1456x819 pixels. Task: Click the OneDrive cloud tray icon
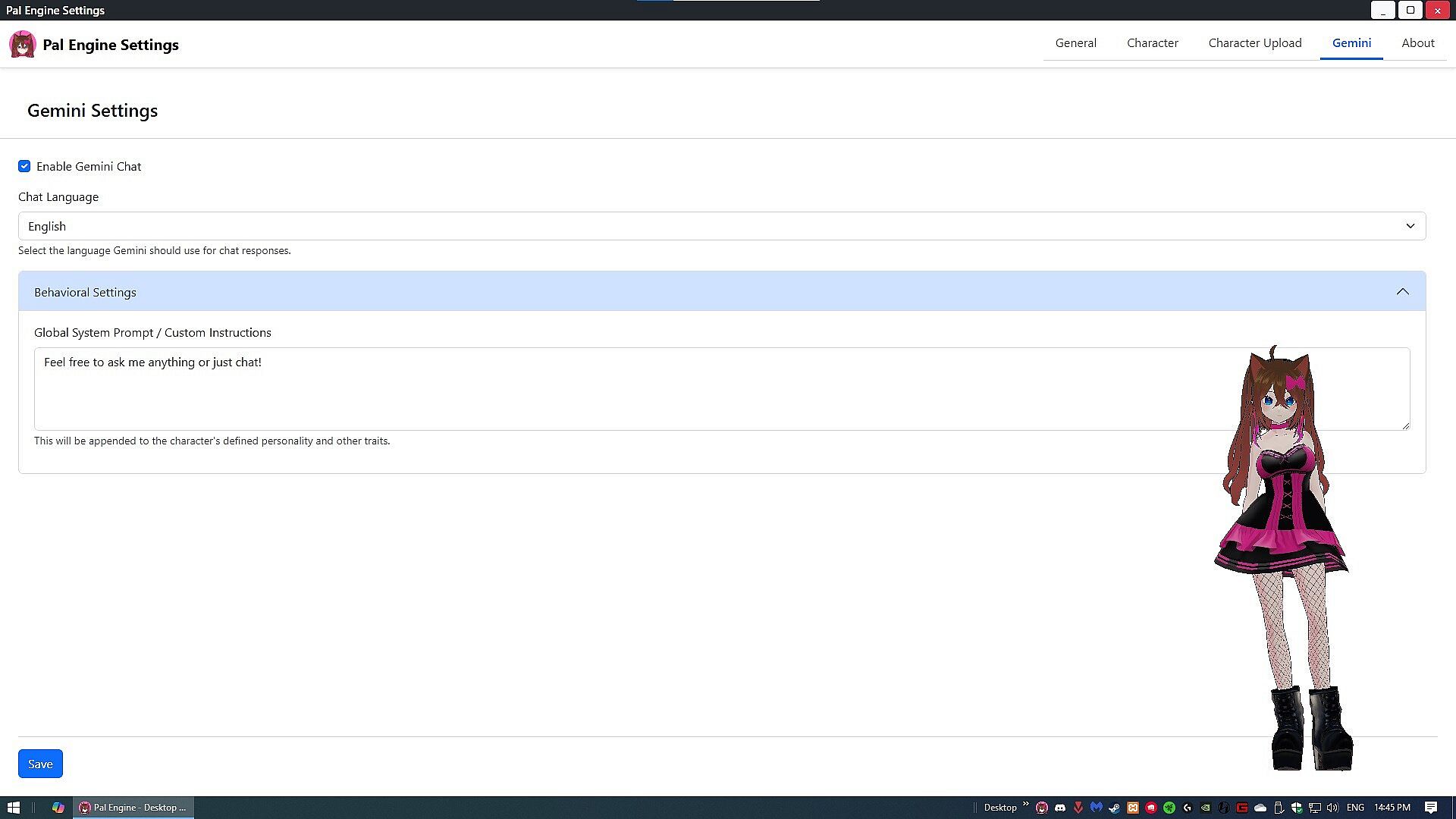coord(1260,808)
